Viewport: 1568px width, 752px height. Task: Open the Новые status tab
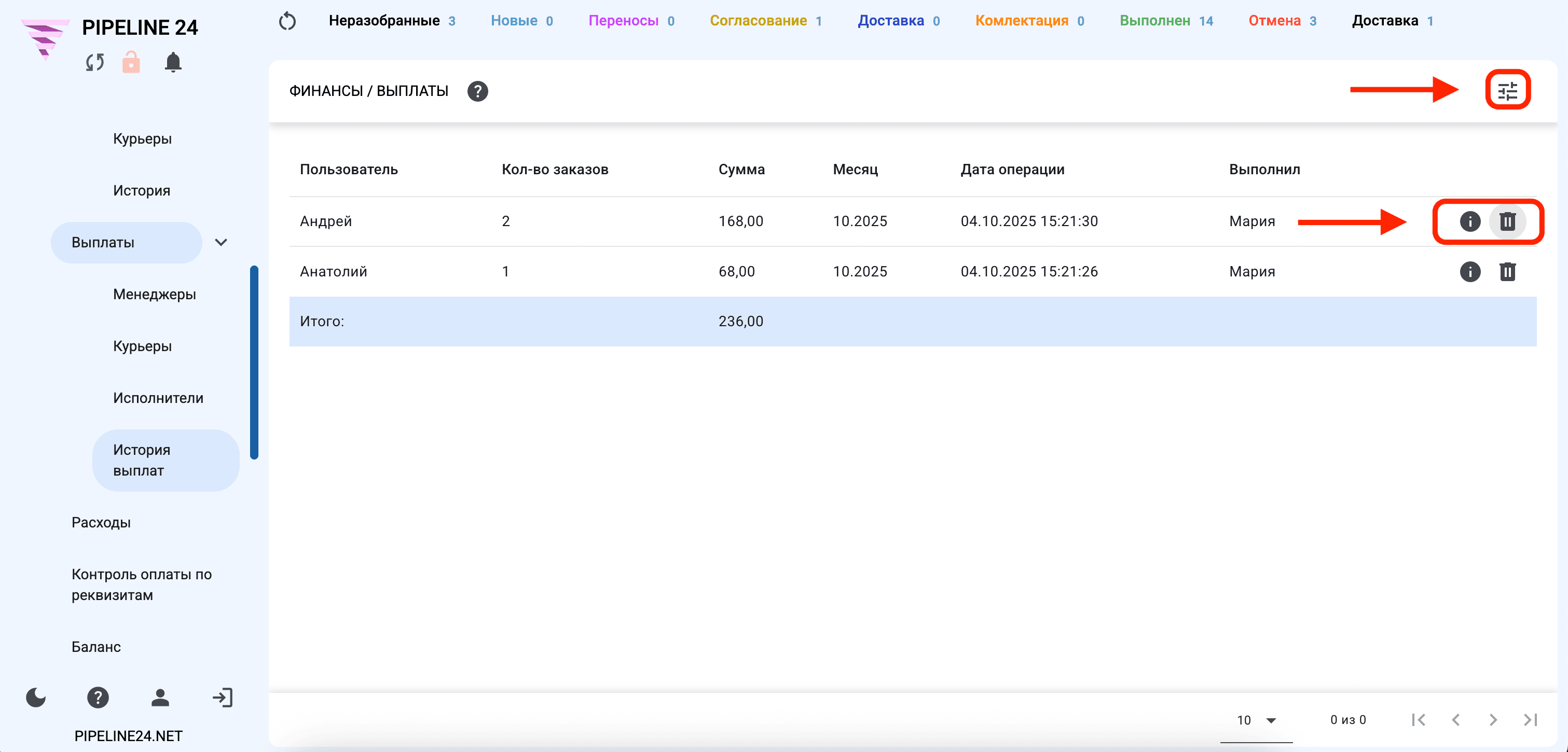521,21
